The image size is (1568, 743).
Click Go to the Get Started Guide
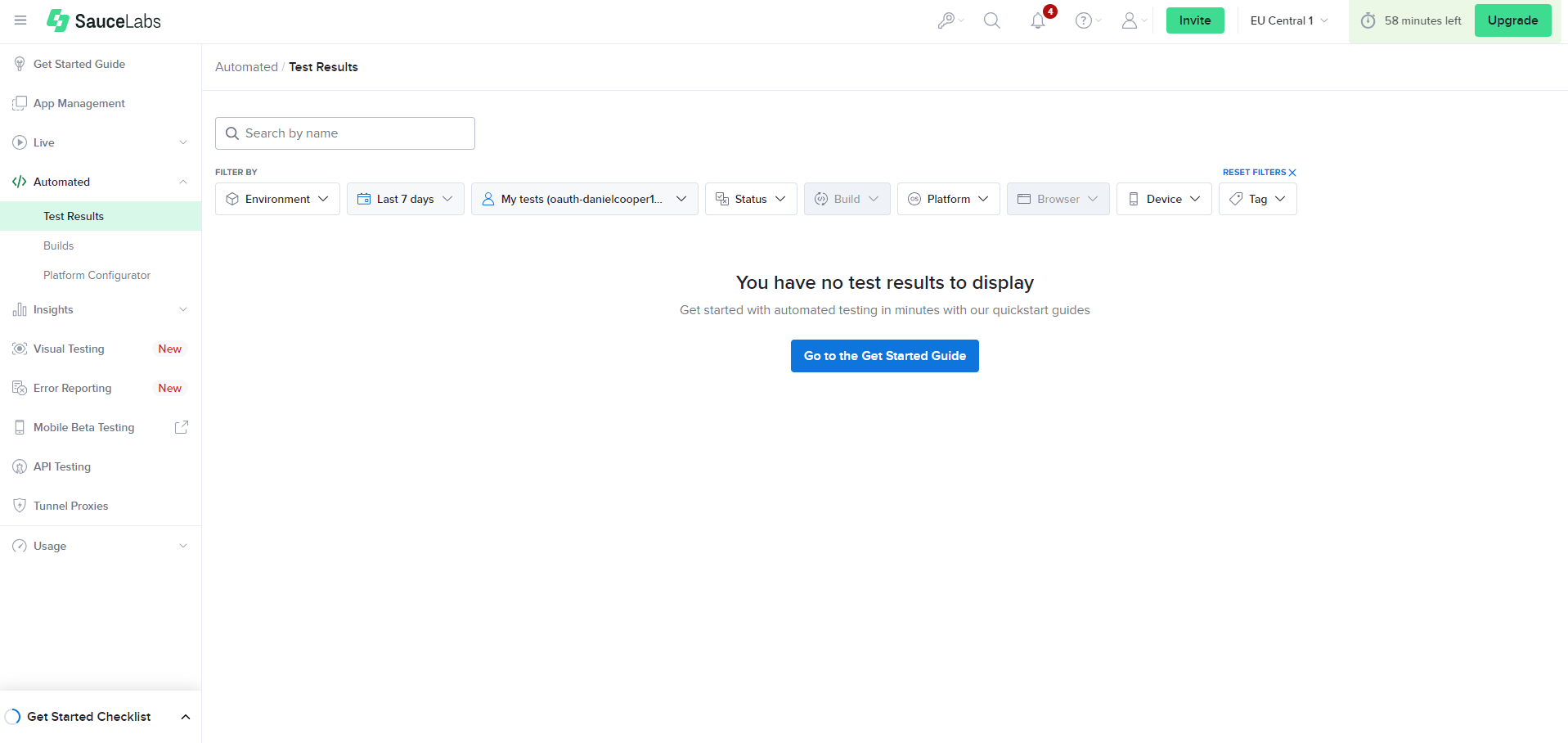[x=885, y=356]
